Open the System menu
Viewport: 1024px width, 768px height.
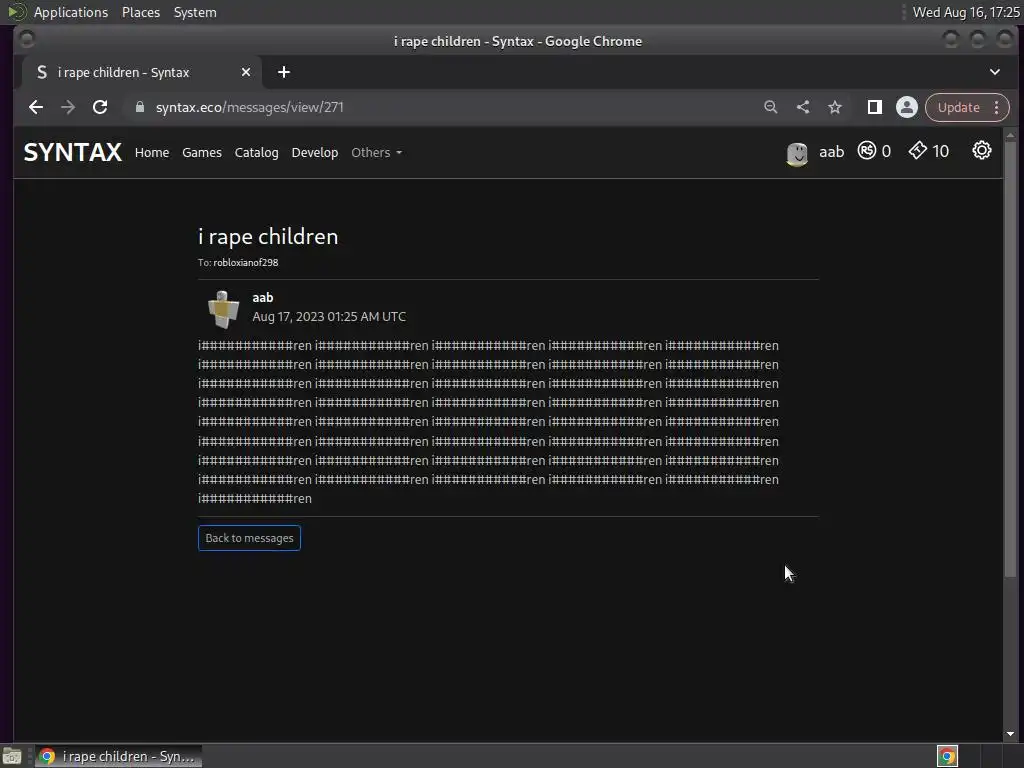pos(195,12)
